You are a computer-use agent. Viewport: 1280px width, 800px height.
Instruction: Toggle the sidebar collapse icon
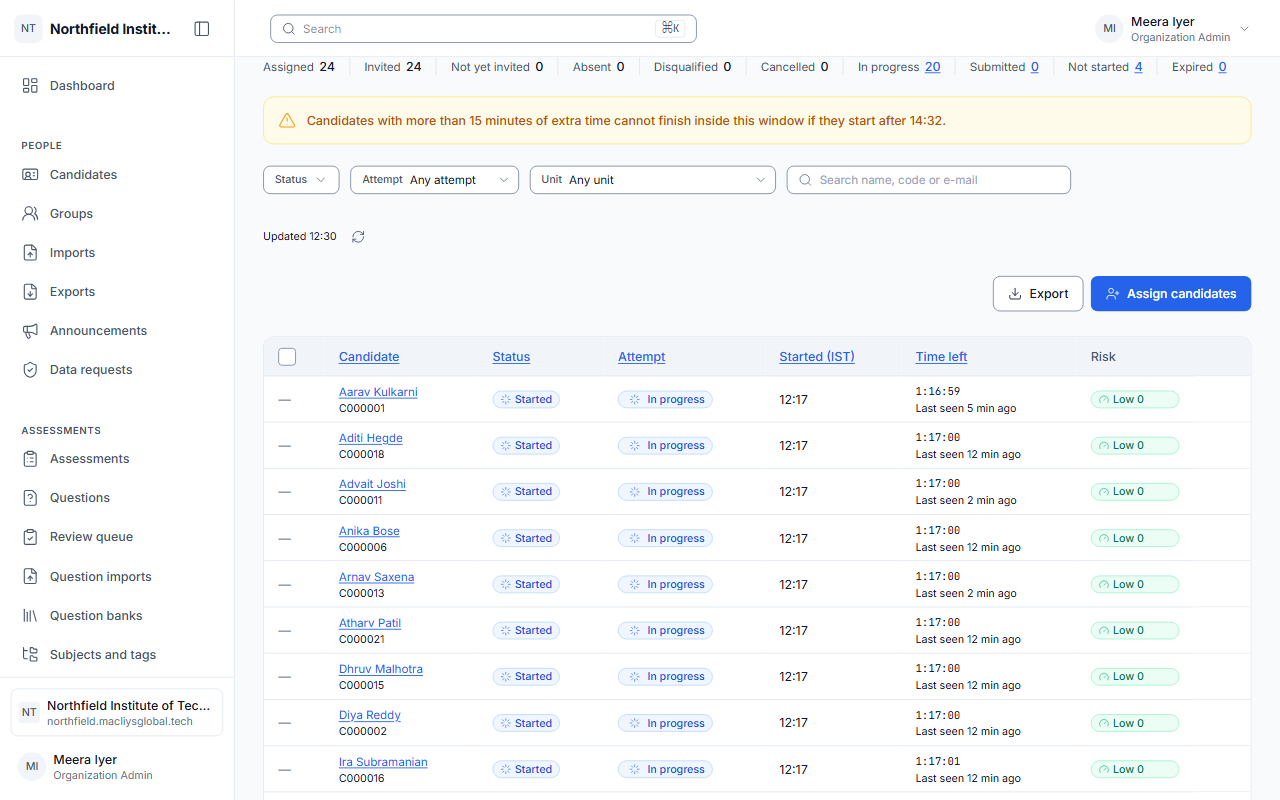click(x=202, y=29)
